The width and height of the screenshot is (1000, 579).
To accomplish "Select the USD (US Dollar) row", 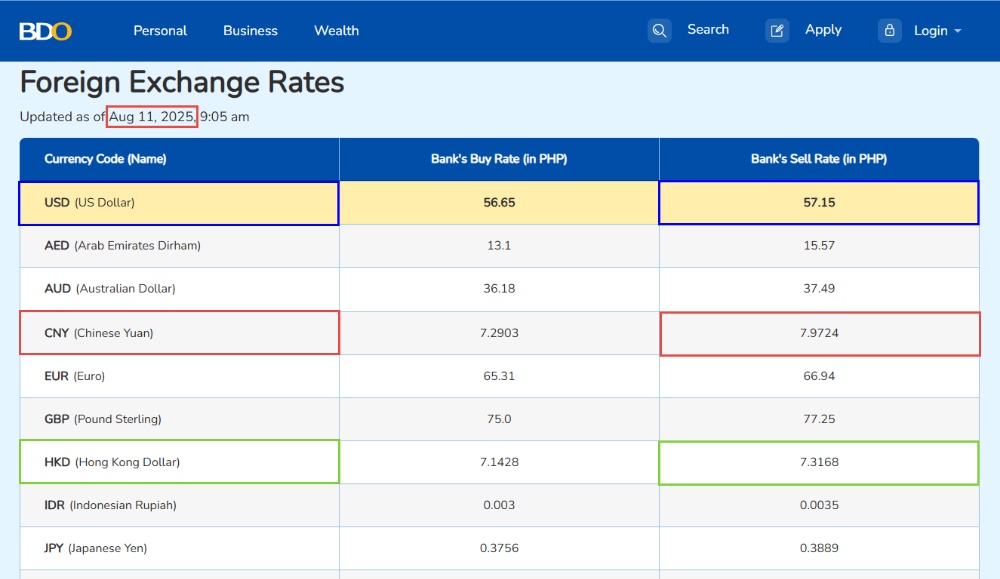I will pos(499,203).
